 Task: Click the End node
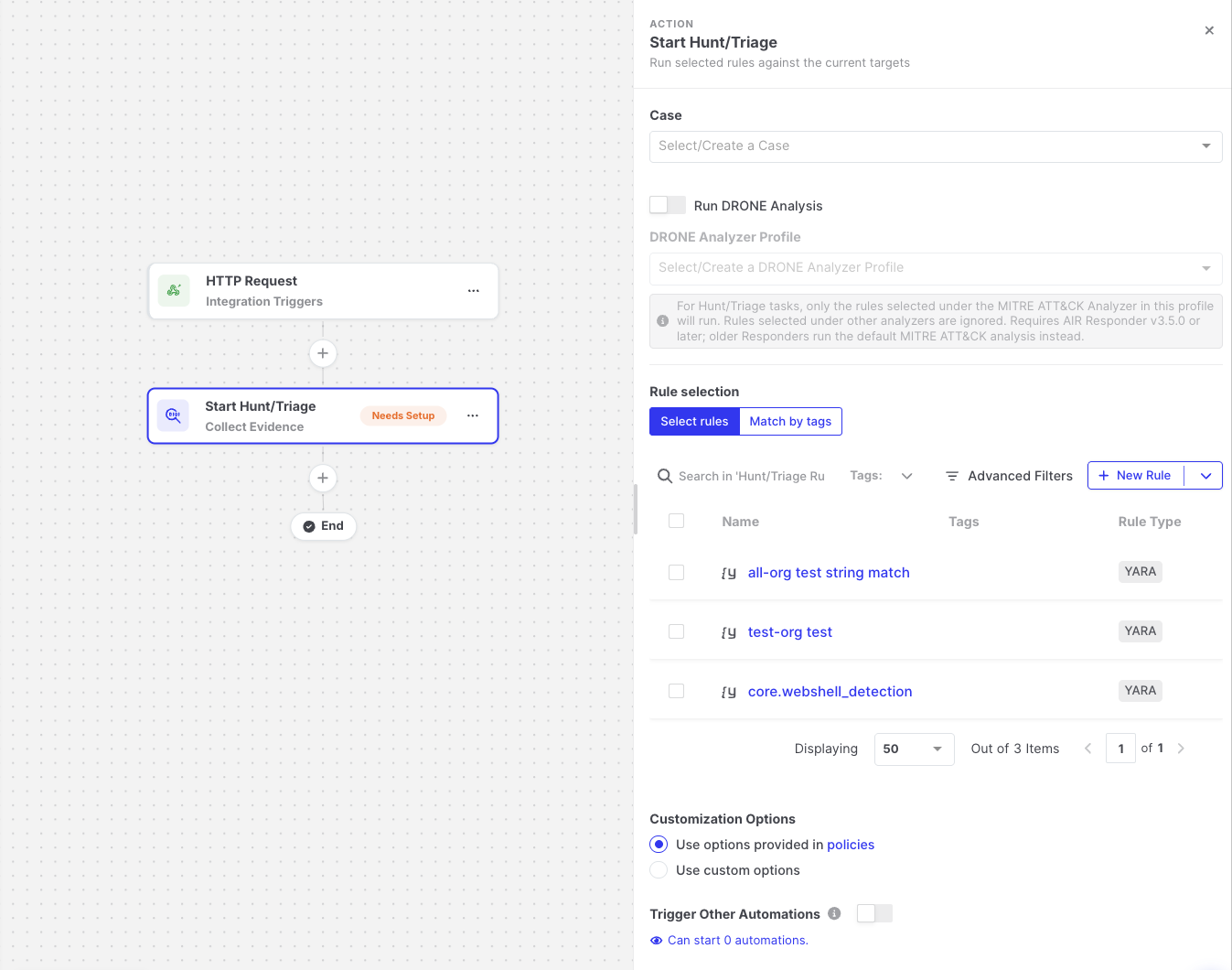[x=324, y=526]
